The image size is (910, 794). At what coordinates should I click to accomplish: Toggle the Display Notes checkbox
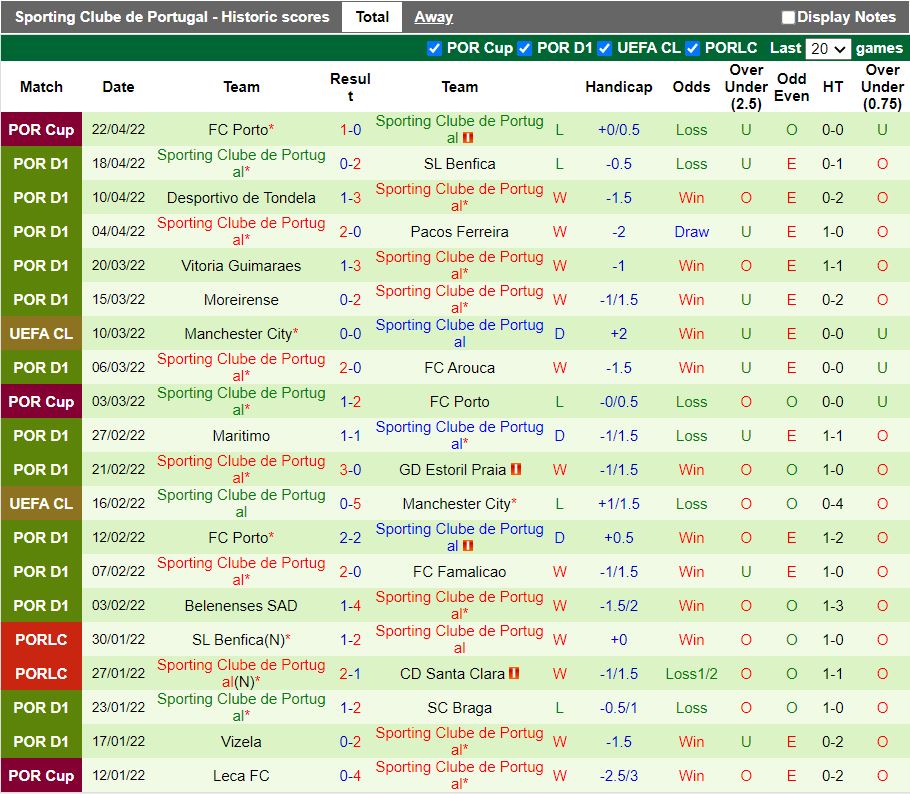pyautogui.click(x=788, y=17)
